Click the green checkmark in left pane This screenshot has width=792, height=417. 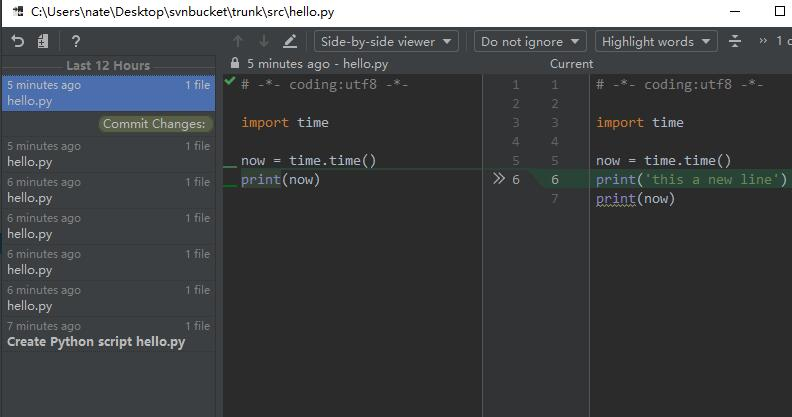point(231,80)
